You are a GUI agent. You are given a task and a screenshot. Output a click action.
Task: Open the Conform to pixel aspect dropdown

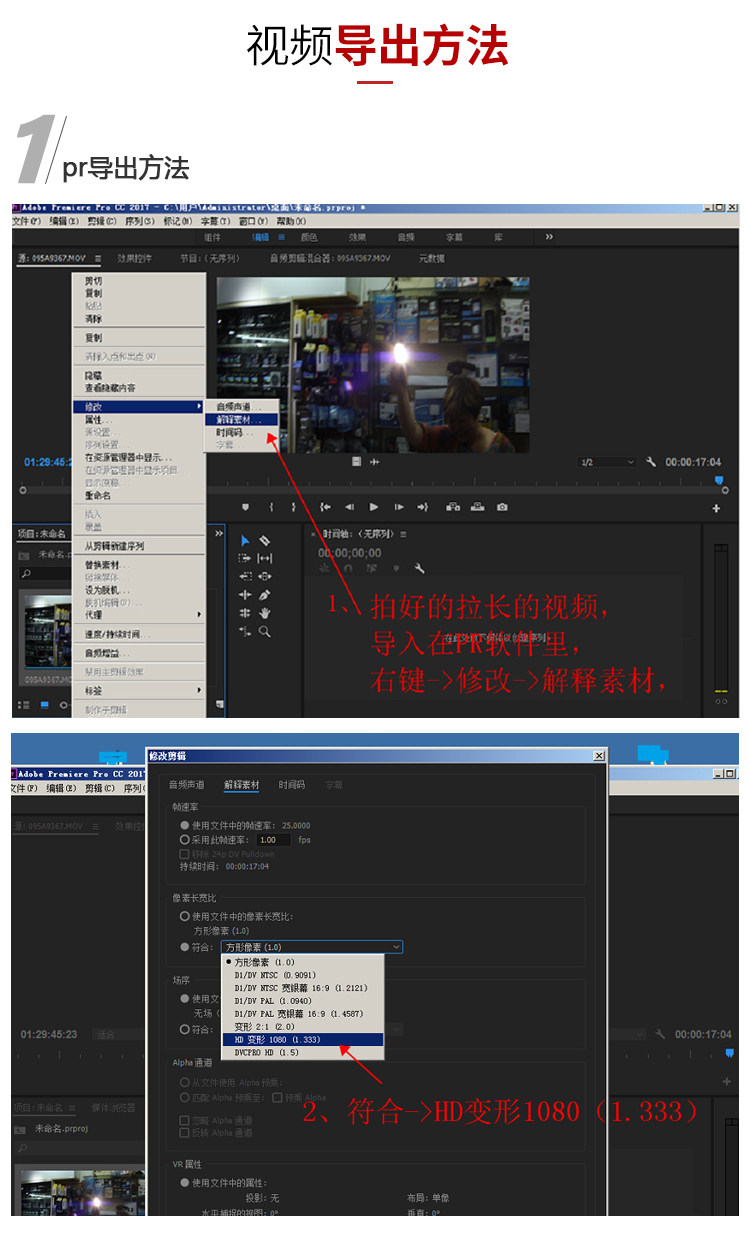coord(311,946)
